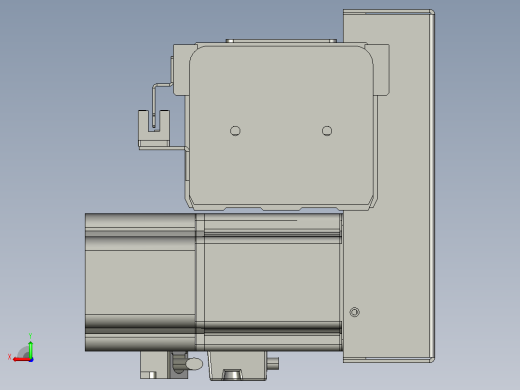Click the XYZ coordinate axis triad
Image resolution: width=520 pixels, height=390 pixels.
[22, 348]
